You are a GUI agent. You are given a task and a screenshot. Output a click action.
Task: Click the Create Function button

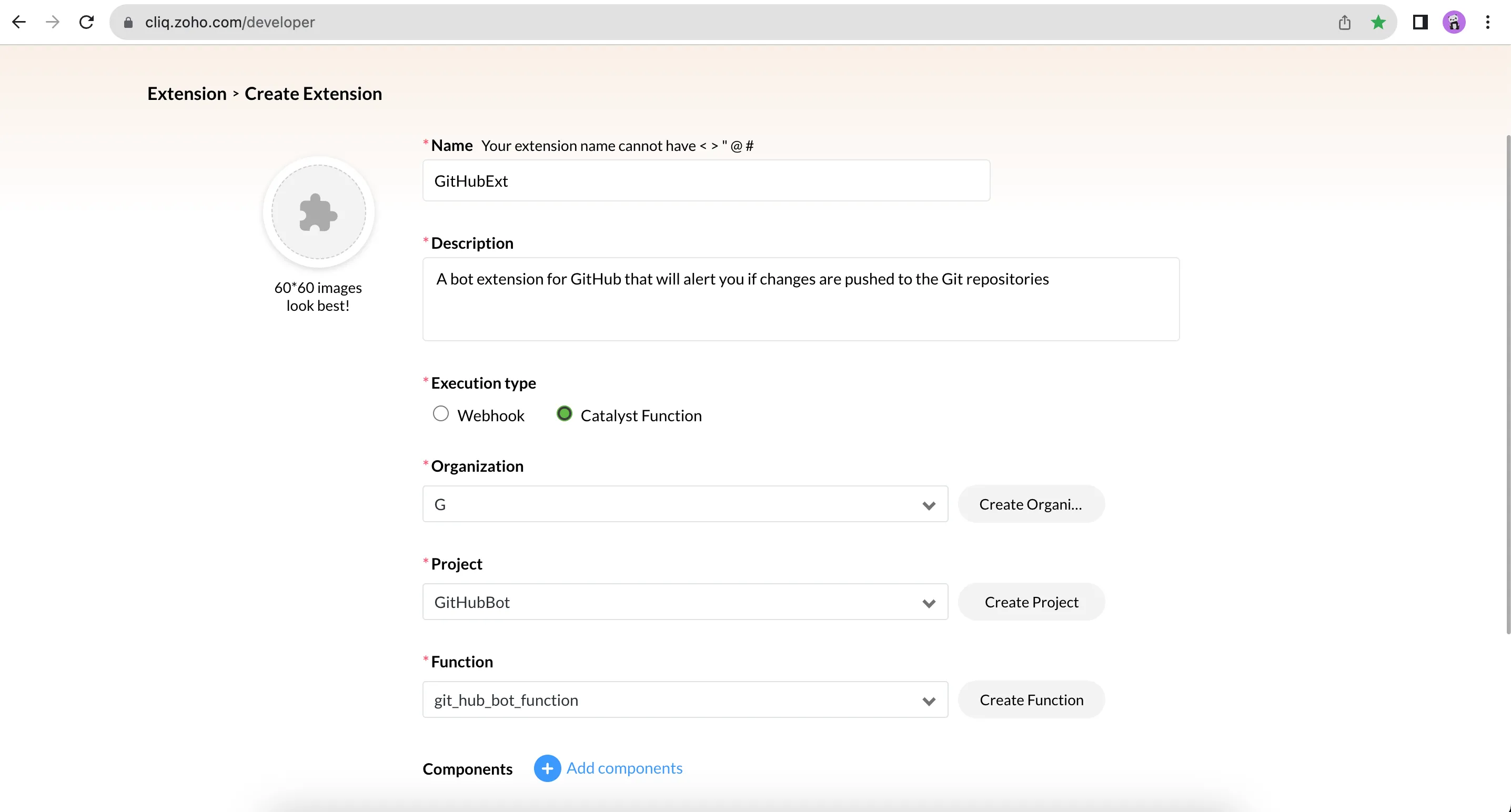1031,700
